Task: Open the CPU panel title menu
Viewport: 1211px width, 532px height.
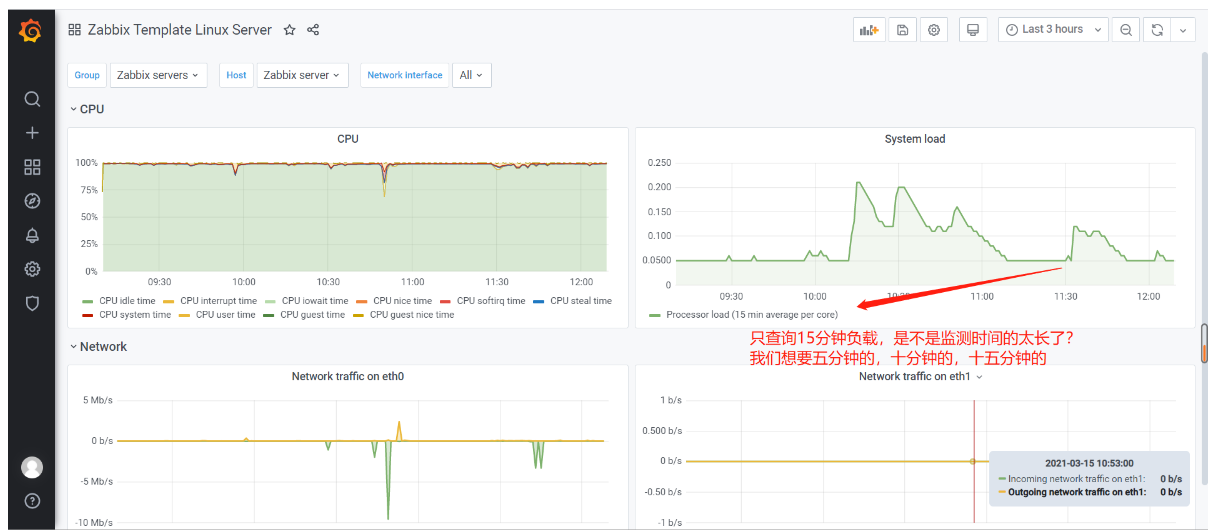Action: tap(348, 139)
